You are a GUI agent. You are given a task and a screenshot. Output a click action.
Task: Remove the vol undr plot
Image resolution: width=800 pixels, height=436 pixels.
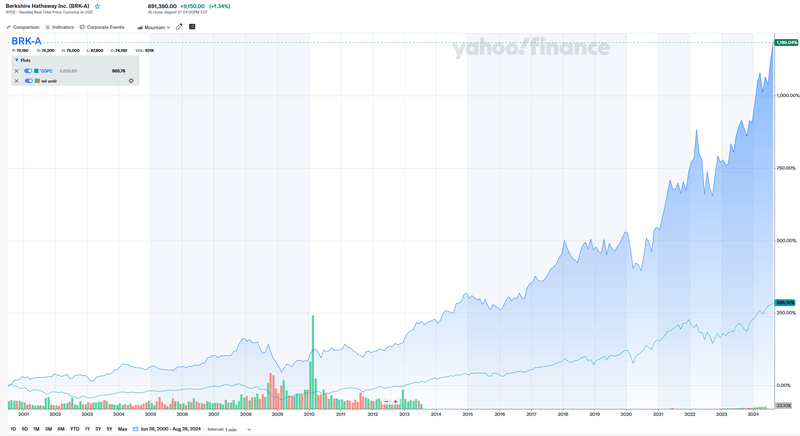tap(16, 81)
